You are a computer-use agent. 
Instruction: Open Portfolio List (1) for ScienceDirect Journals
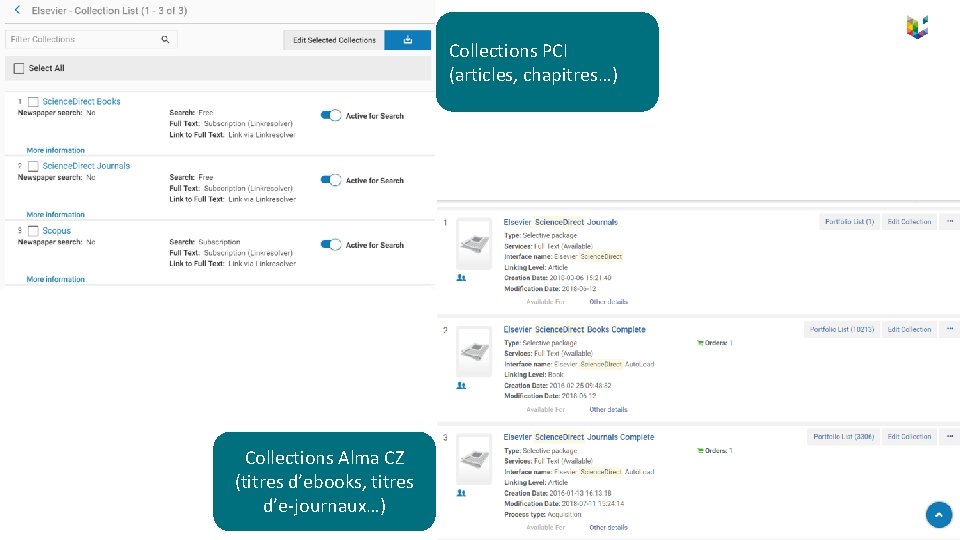click(x=849, y=222)
